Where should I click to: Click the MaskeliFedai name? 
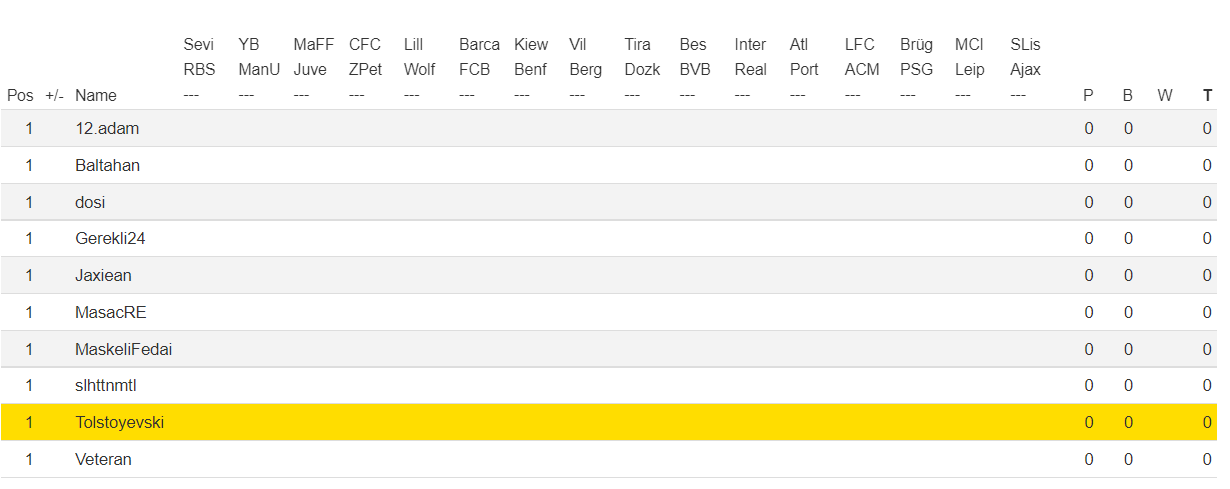click(116, 349)
